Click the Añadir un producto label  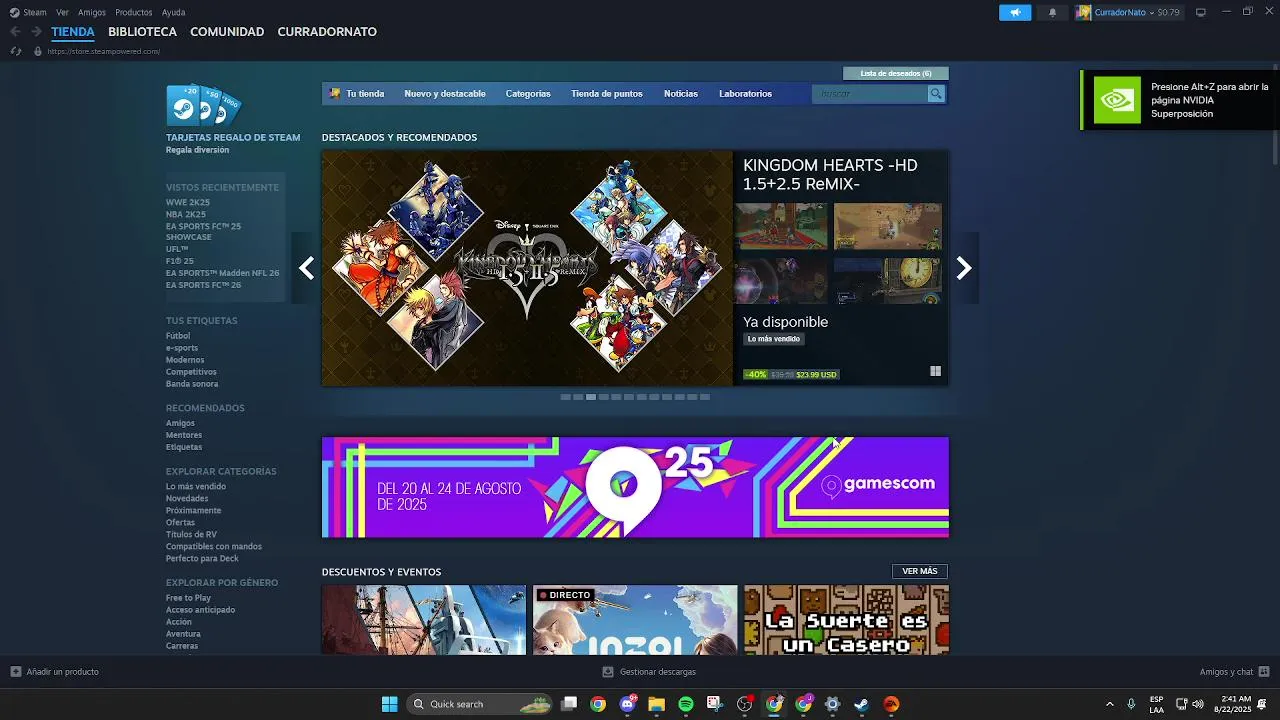63,672
